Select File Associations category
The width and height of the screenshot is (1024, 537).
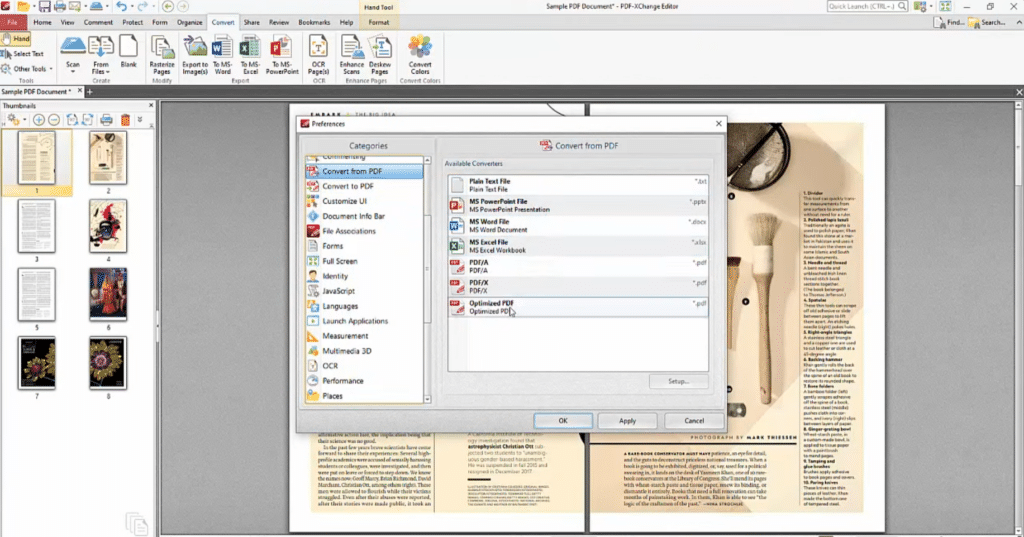pyautogui.click(x=364, y=231)
